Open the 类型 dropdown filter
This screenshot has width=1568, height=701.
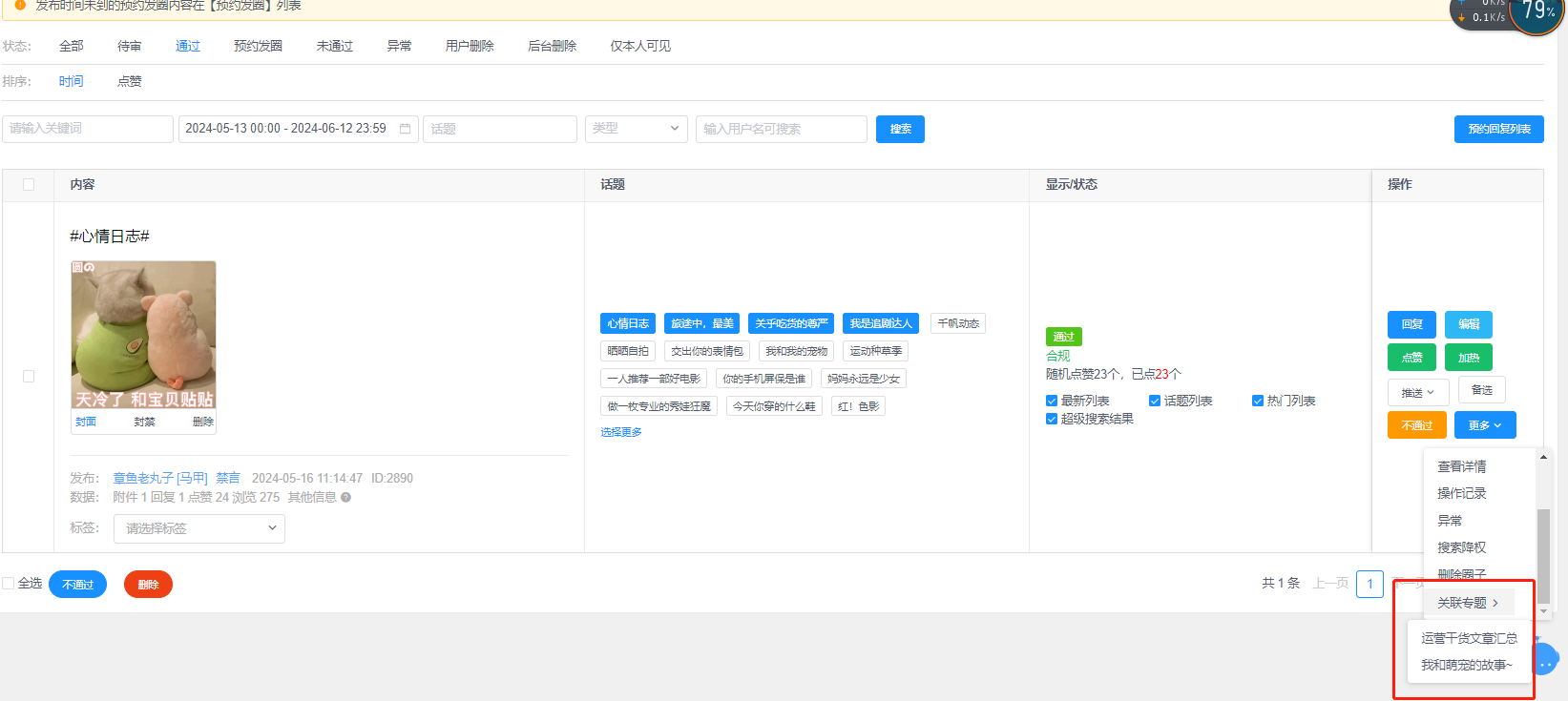tap(637, 129)
